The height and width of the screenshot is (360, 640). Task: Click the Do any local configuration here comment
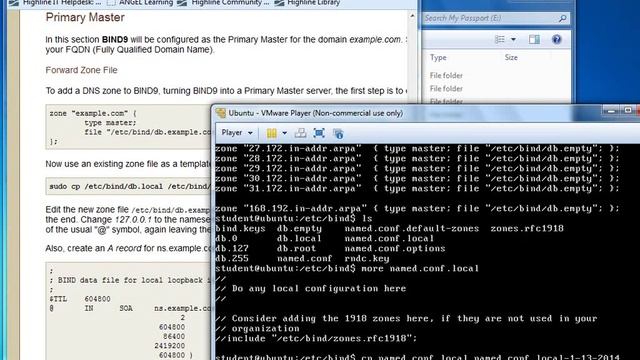point(311,289)
